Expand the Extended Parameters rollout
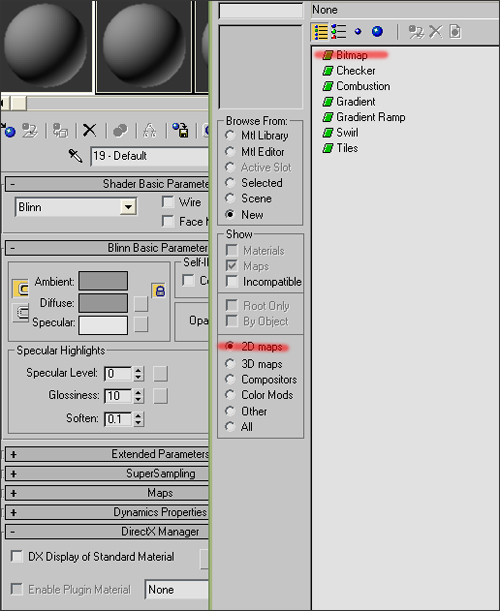 107,454
